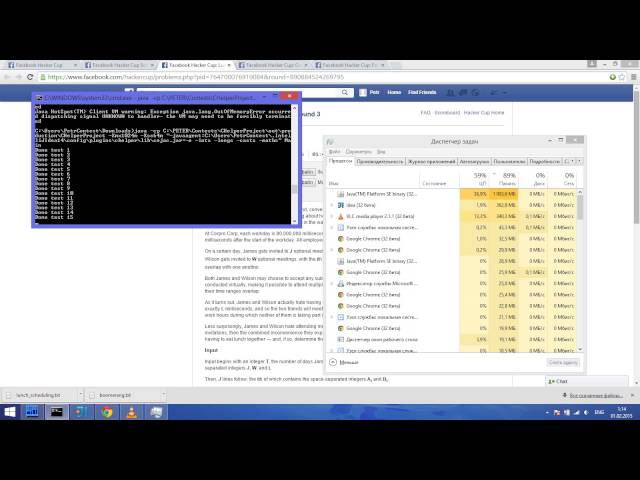Image resolution: width=640 pixels, height=480 pixels.
Task: Click the VLC media player process icon
Action: click(340, 216)
